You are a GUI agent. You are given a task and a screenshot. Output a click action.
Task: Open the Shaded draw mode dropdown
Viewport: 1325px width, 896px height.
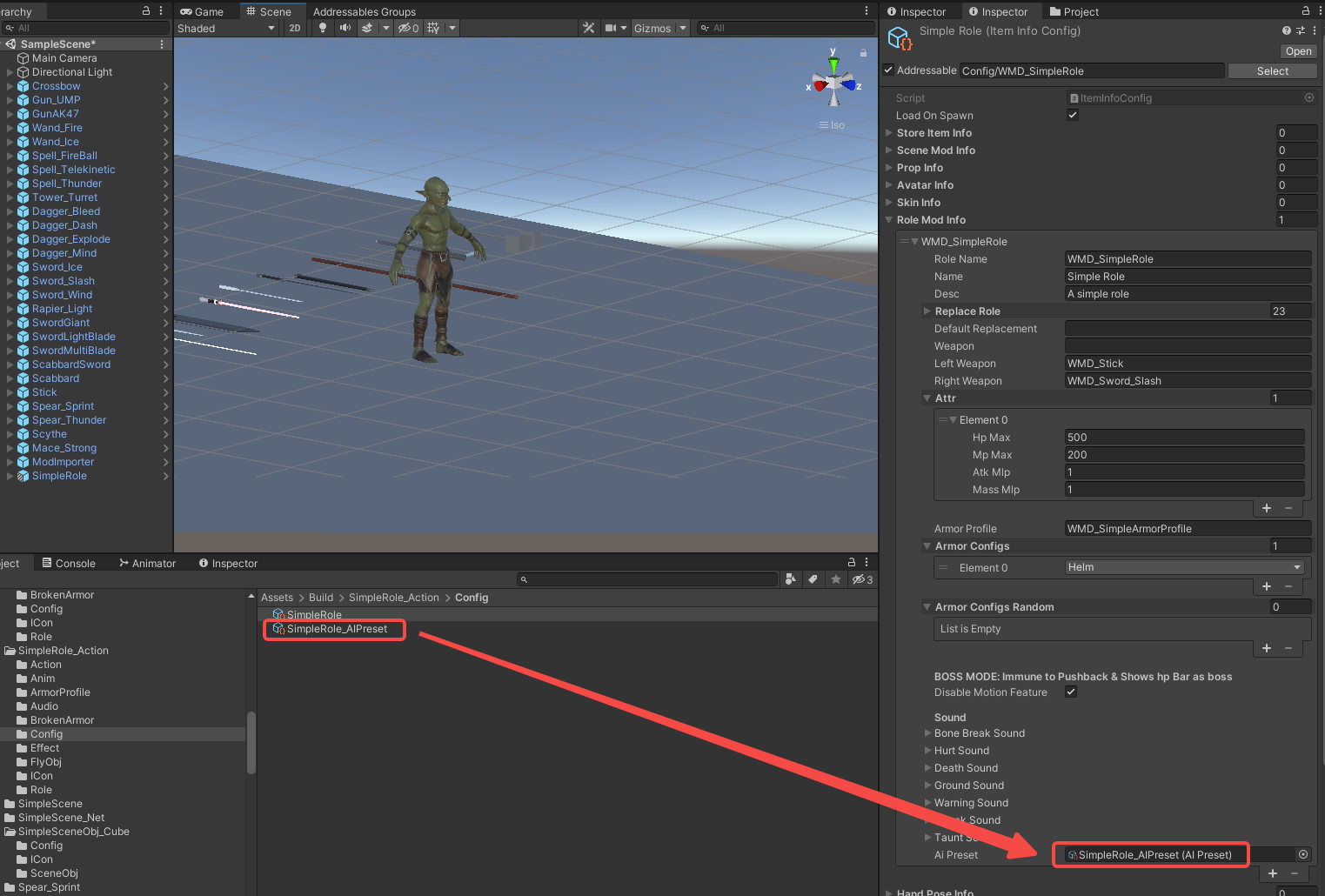point(226,28)
